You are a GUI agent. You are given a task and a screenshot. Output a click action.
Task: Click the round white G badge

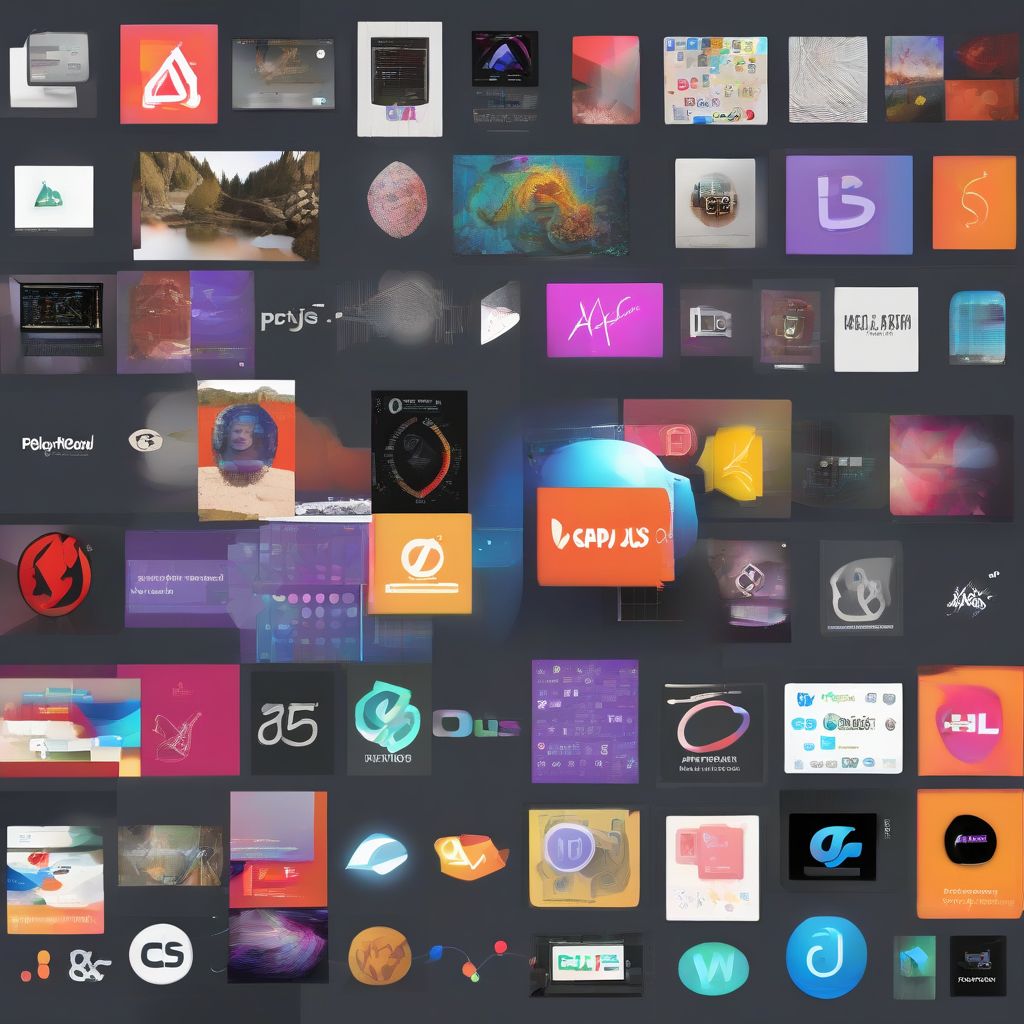(x=145, y=440)
